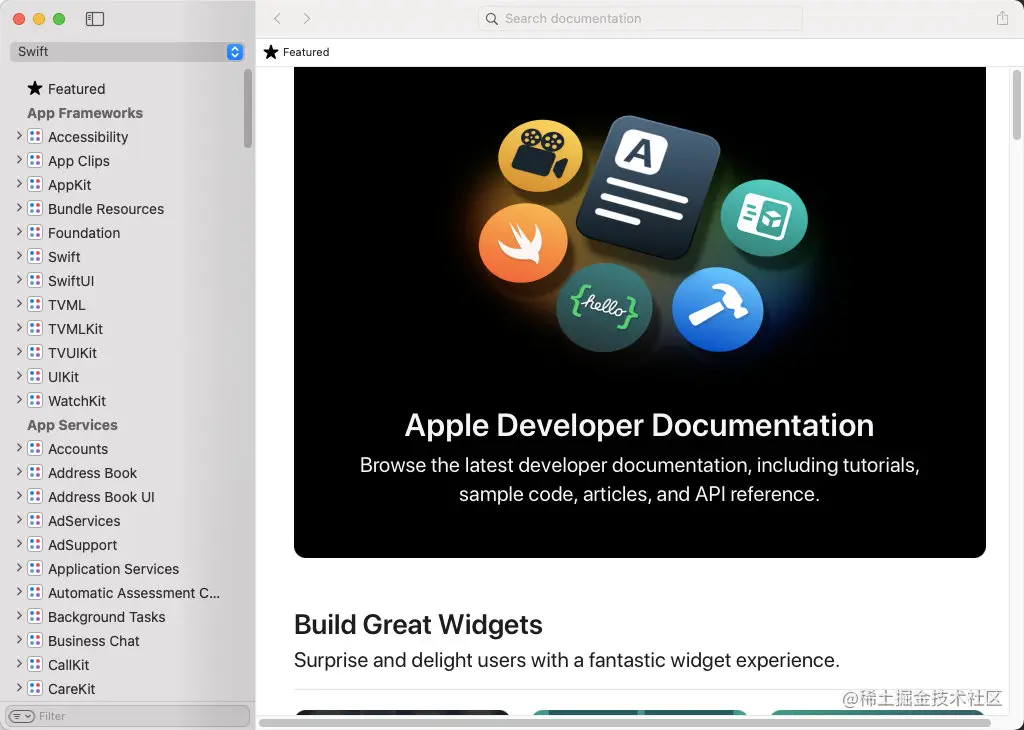Click the TVML framework icon

tap(35, 305)
